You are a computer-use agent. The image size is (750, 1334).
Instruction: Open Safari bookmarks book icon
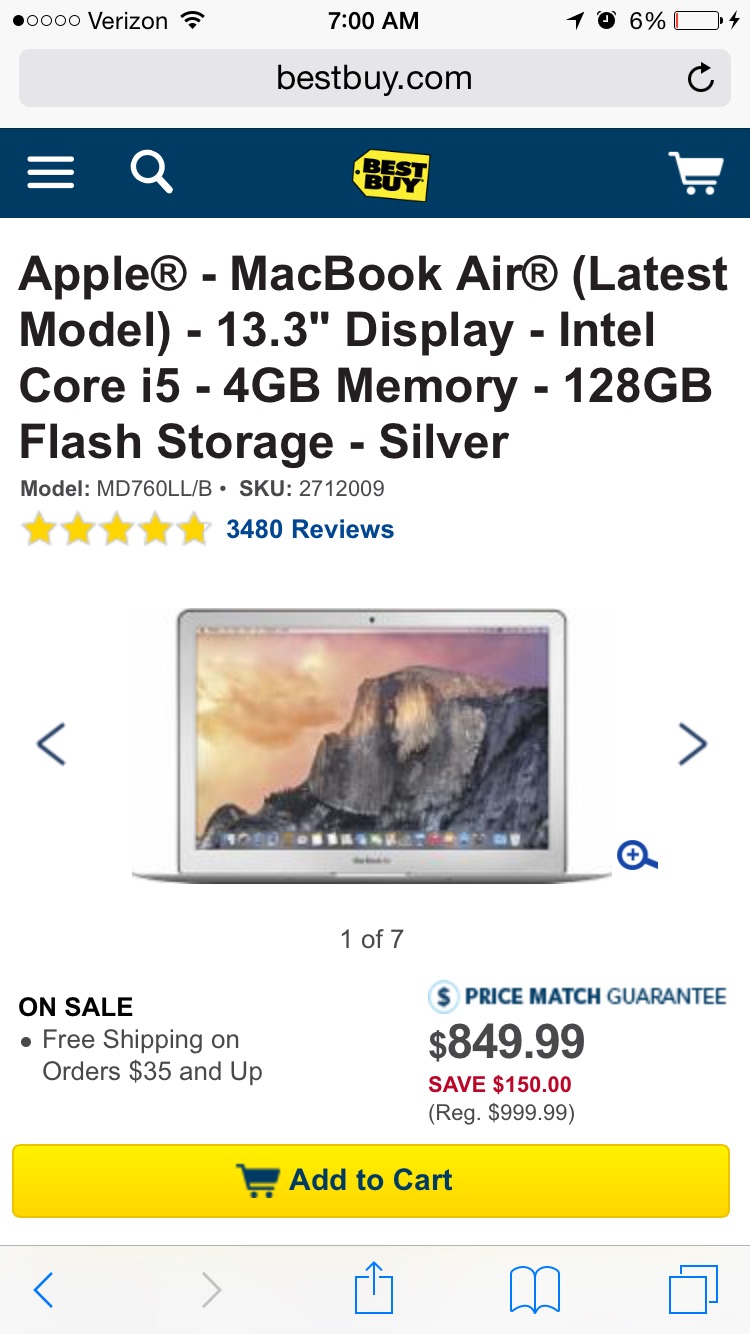click(x=535, y=1290)
